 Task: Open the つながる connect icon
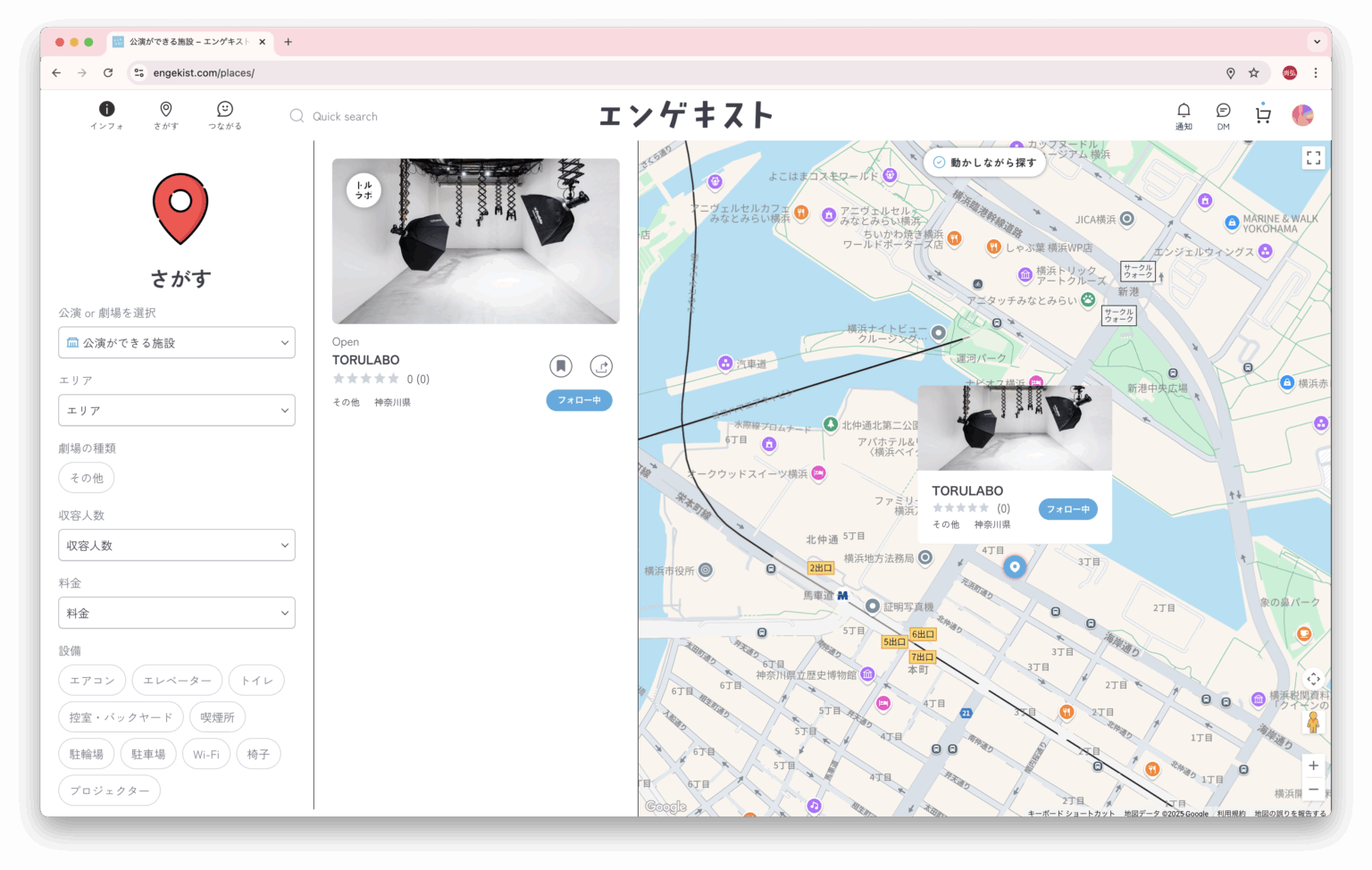click(224, 114)
